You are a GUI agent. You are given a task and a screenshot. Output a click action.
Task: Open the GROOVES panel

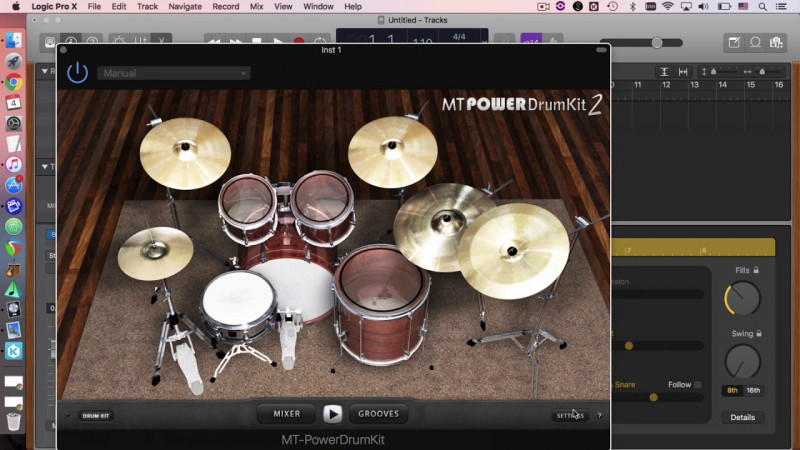pos(378,414)
